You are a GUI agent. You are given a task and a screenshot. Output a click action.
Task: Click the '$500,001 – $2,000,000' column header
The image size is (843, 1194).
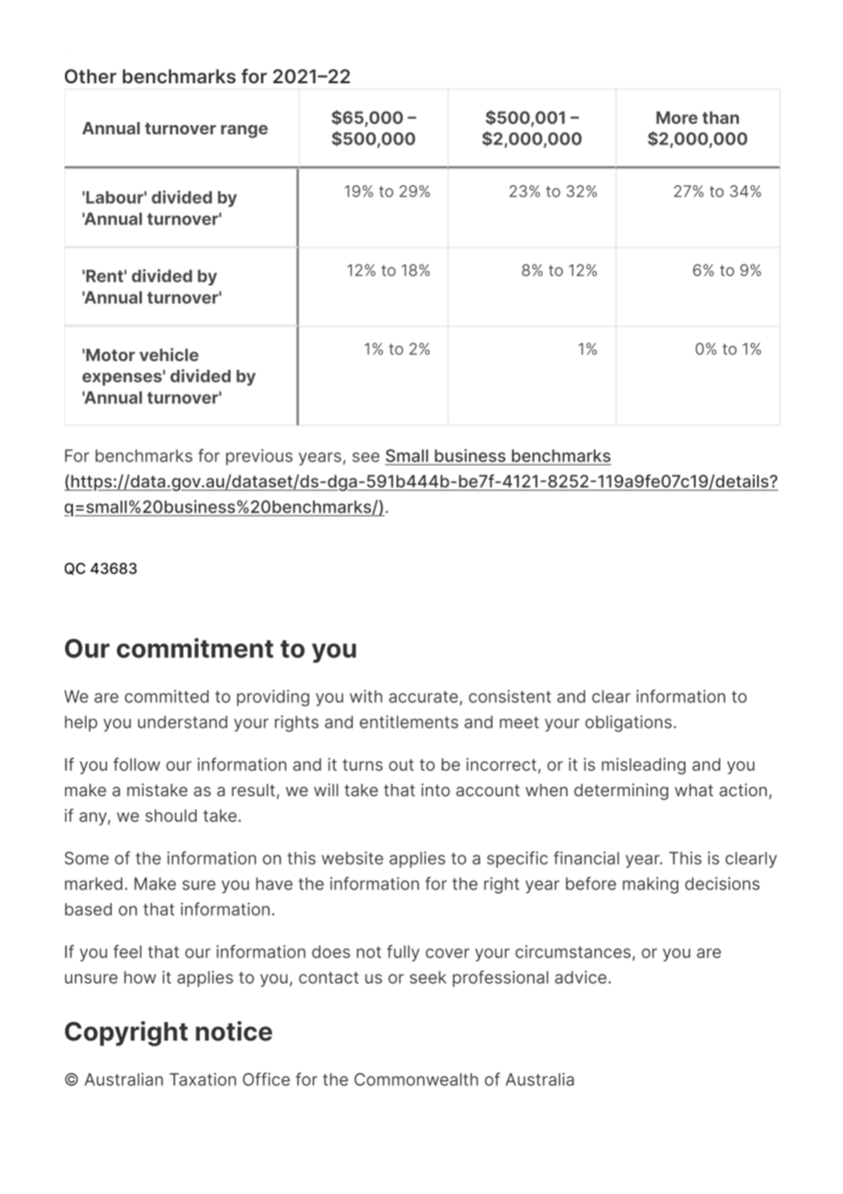tap(532, 128)
